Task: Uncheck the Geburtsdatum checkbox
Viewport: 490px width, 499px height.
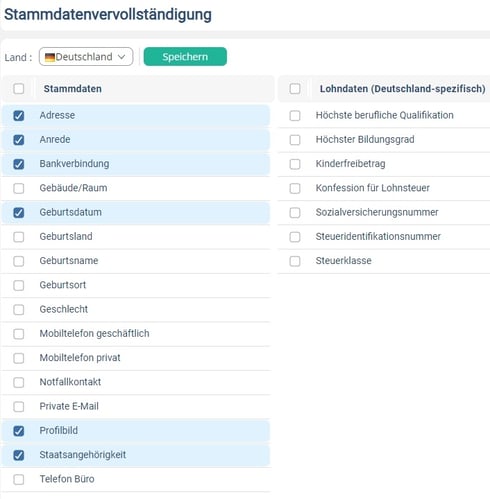Action: coord(19,212)
